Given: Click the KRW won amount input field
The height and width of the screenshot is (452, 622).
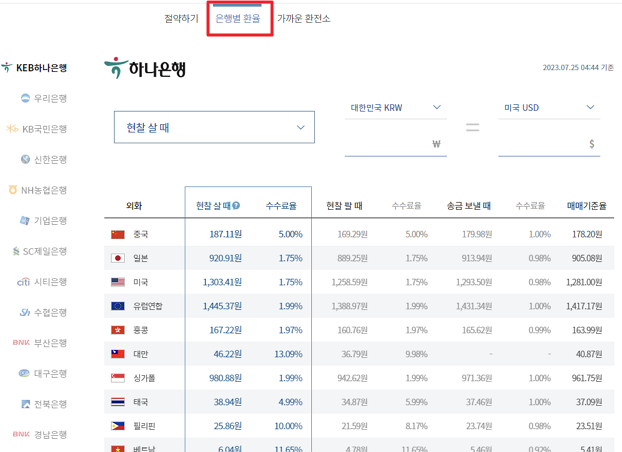Looking at the screenshot, I should 396,144.
